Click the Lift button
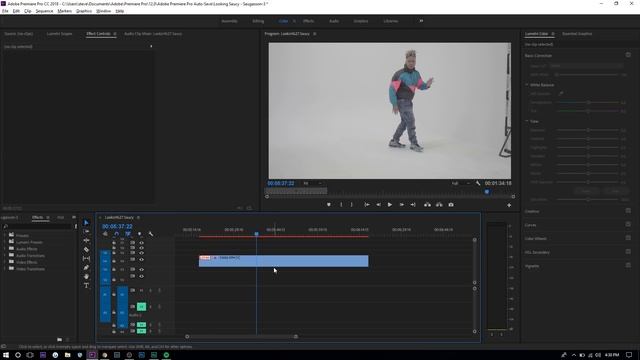Image resolution: width=640 pixels, height=360 pixels. click(427, 204)
